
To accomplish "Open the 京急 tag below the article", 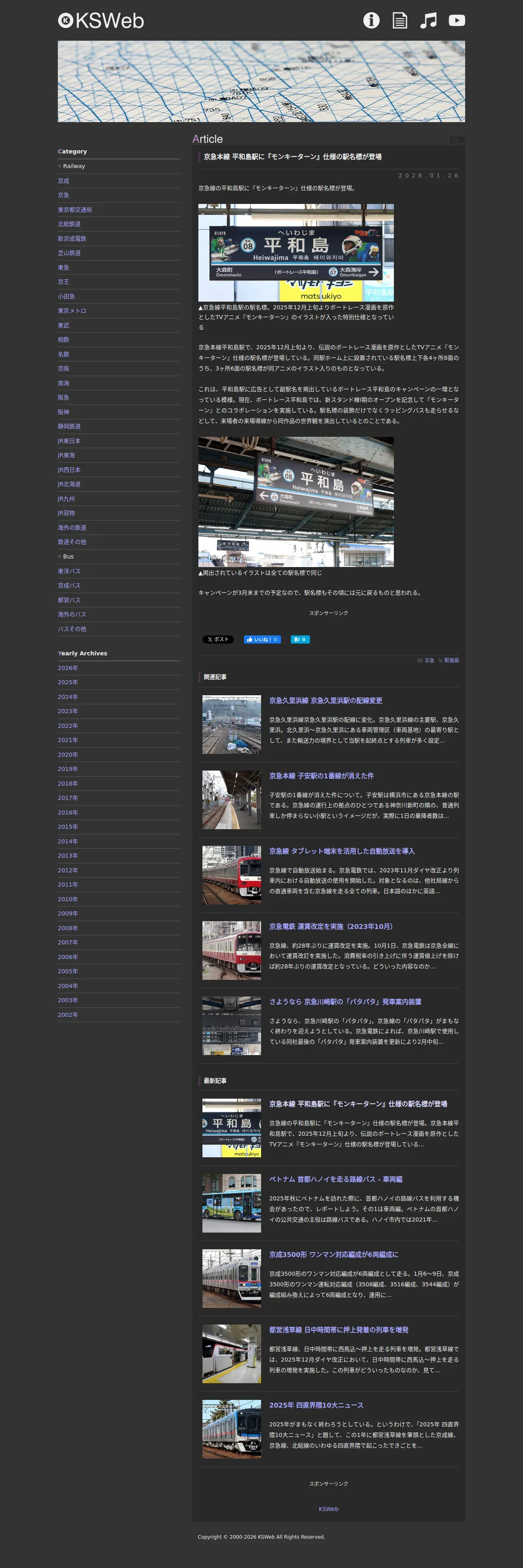I will point(429,660).
